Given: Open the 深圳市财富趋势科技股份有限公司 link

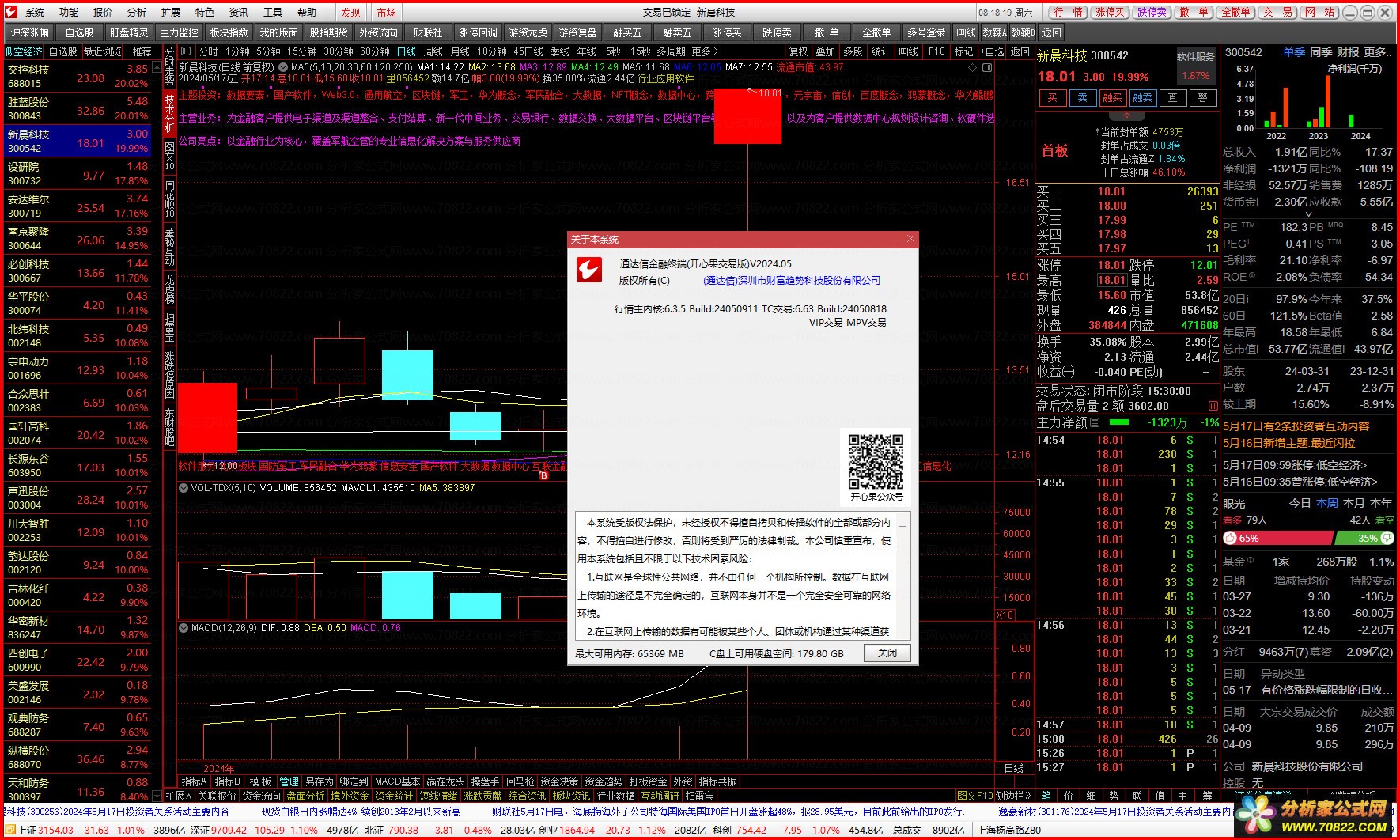Looking at the screenshot, I should (792, 280).
